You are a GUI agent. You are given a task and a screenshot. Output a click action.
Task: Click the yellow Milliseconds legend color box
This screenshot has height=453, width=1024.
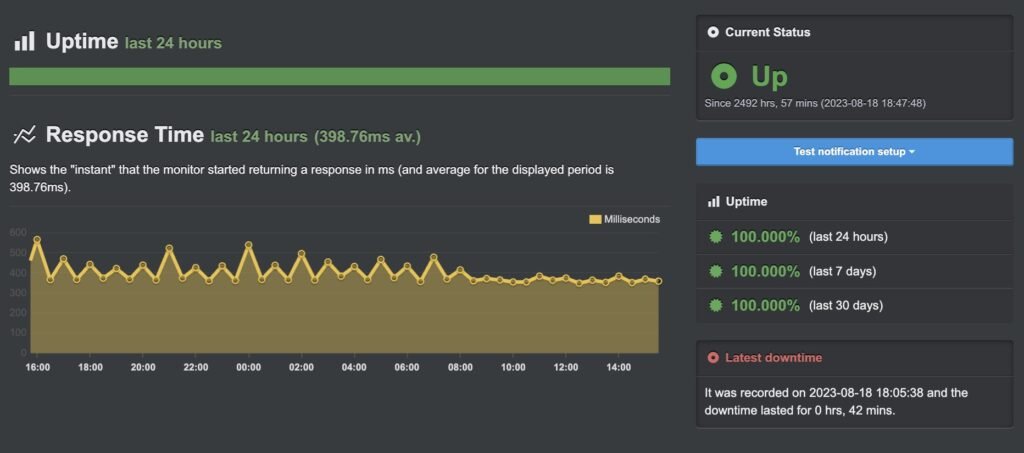point(595,219)
